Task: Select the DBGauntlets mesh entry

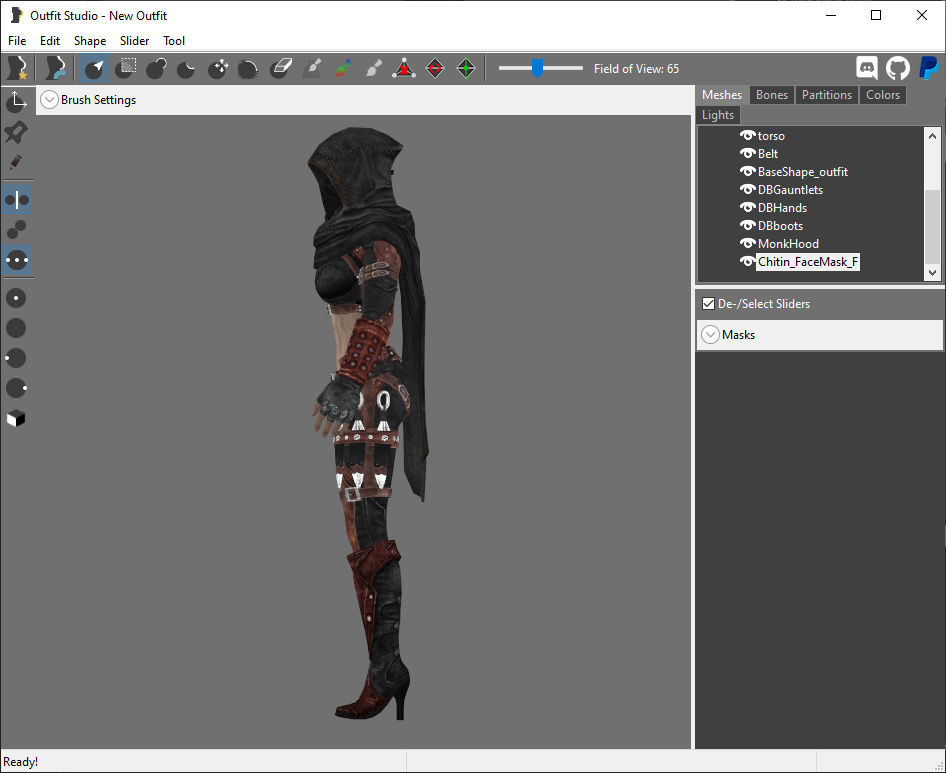Action: (790, 189)
